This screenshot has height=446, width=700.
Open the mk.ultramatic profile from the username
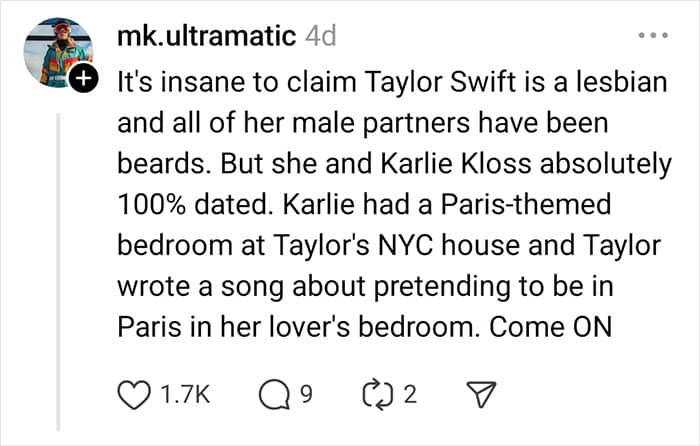[x=206, y=36]
